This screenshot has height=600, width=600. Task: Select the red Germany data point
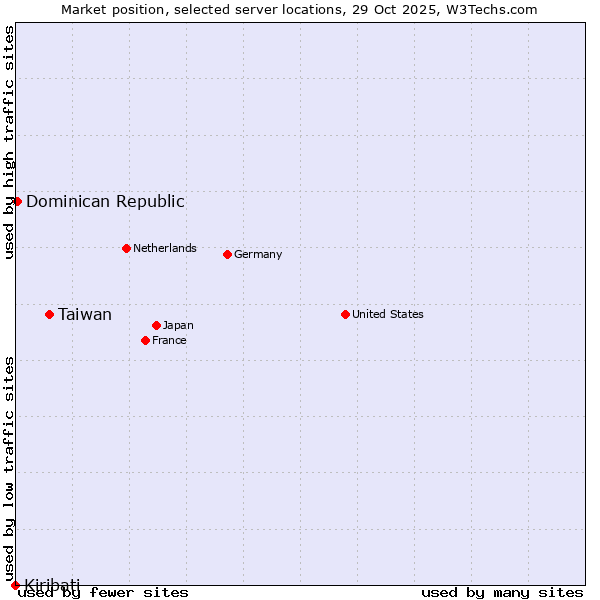[227, 254]
